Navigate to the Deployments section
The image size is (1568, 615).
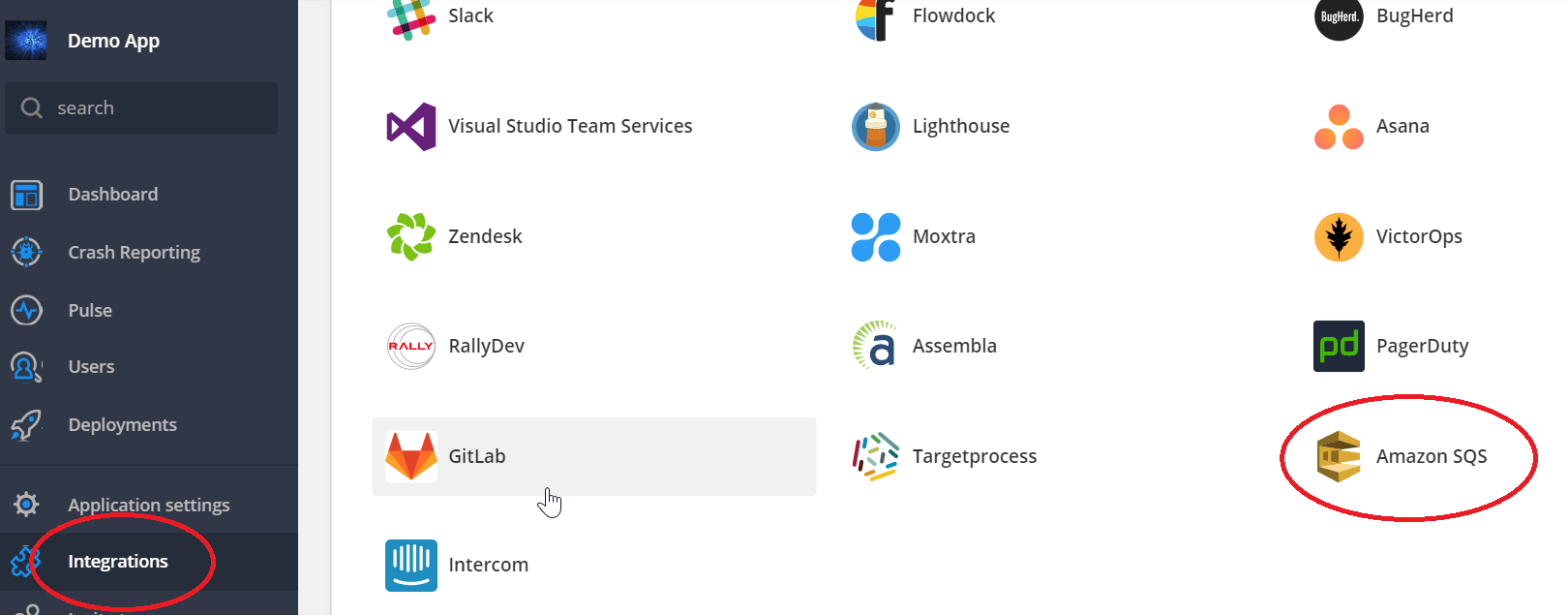[x=122, y=424]
